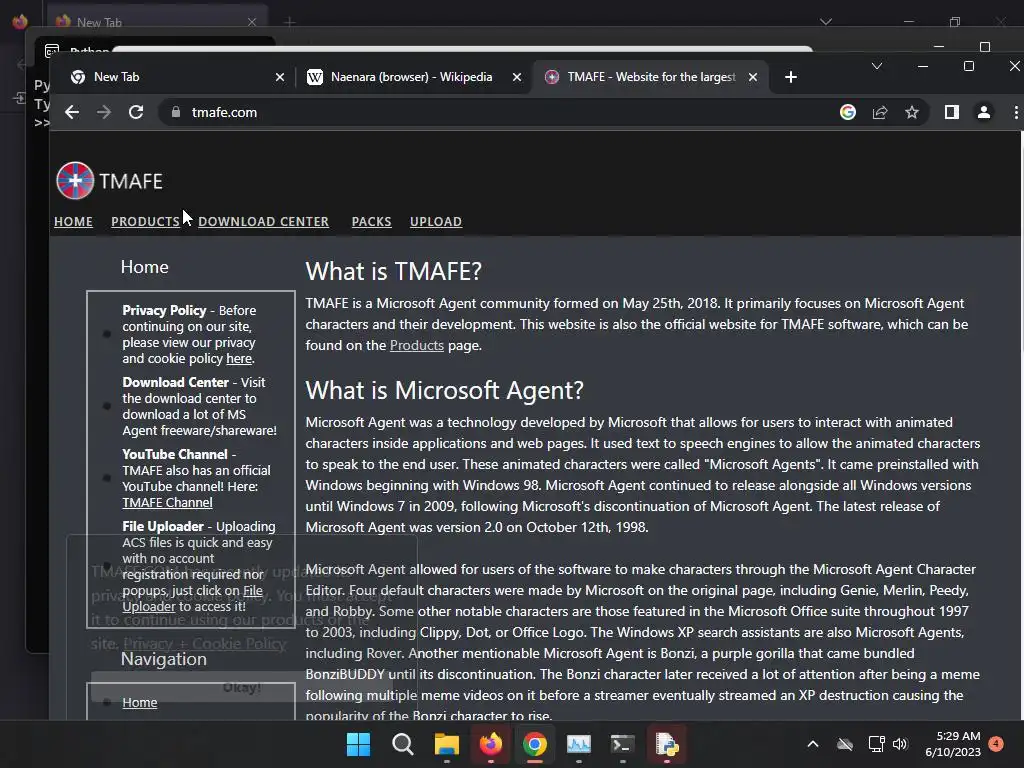Open a new Chrome tab with the plus button
Viewport: 1024px width, 768px height.
point(790,77)
